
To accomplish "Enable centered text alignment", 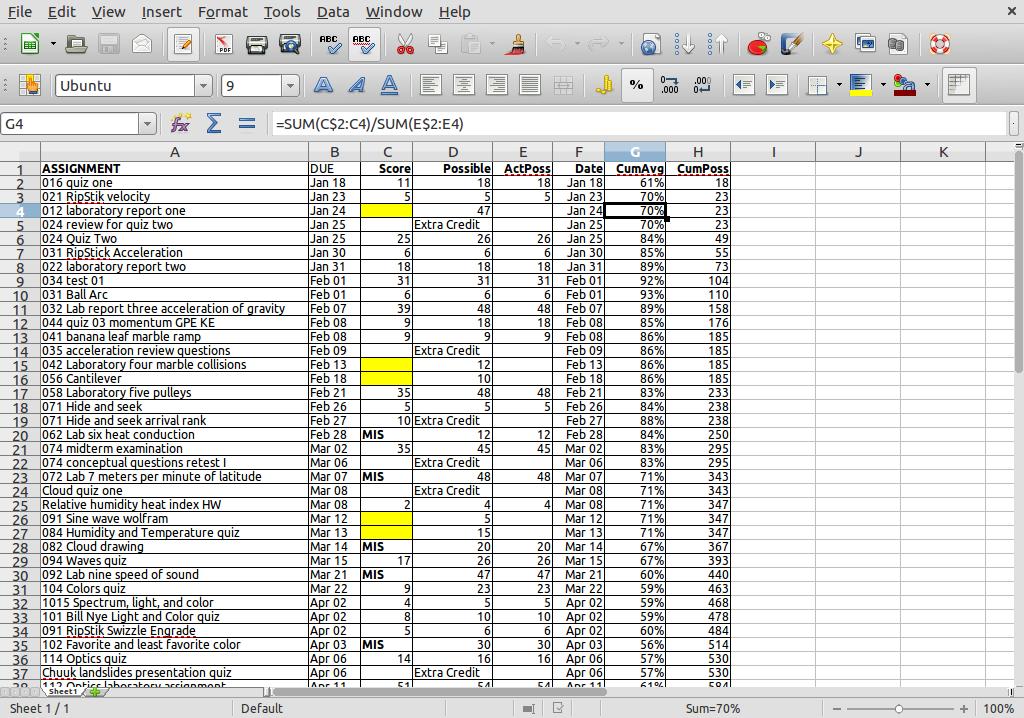I will 464,85.
